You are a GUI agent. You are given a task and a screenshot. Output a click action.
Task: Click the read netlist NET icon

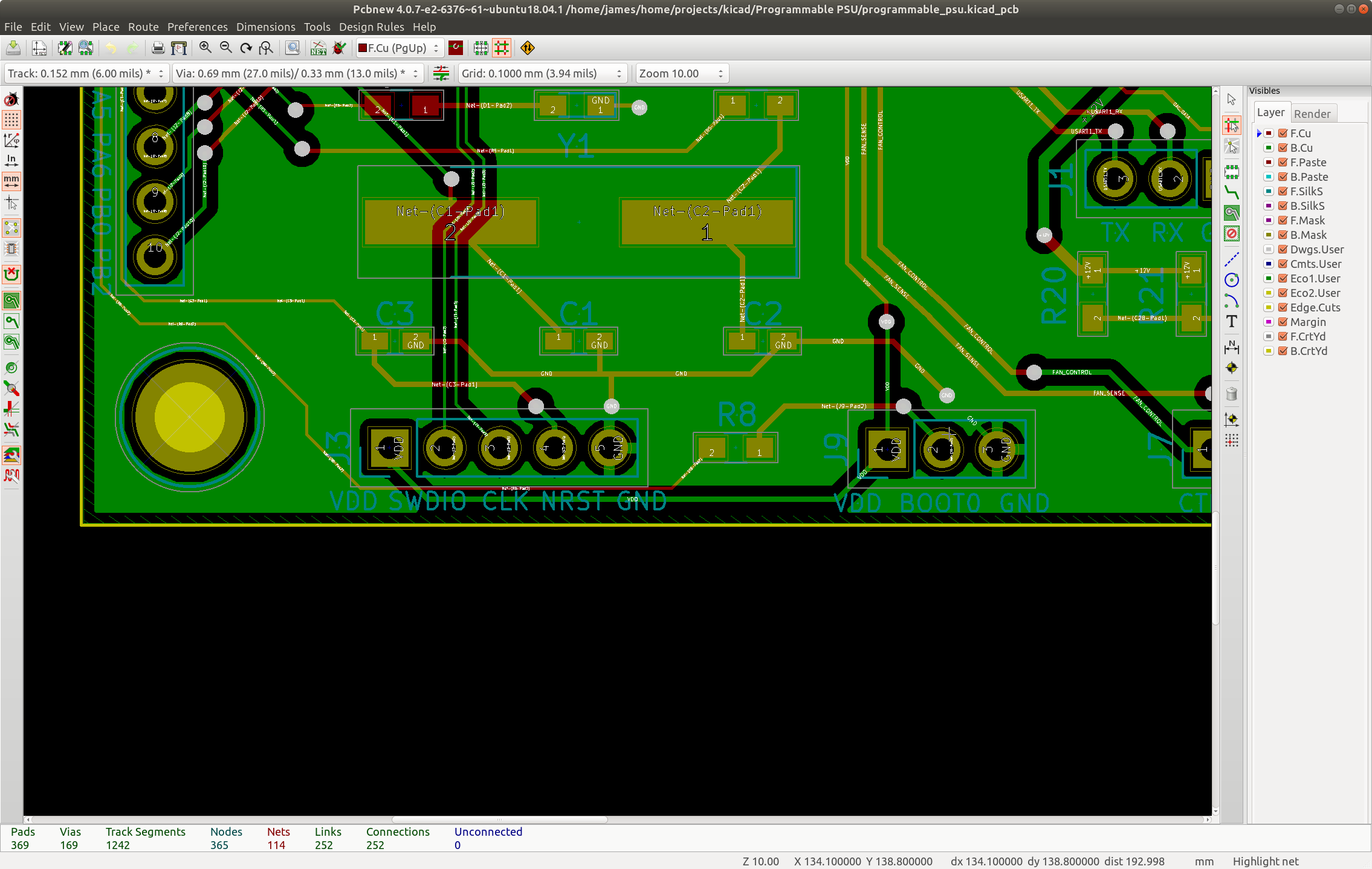coord(319,48)
